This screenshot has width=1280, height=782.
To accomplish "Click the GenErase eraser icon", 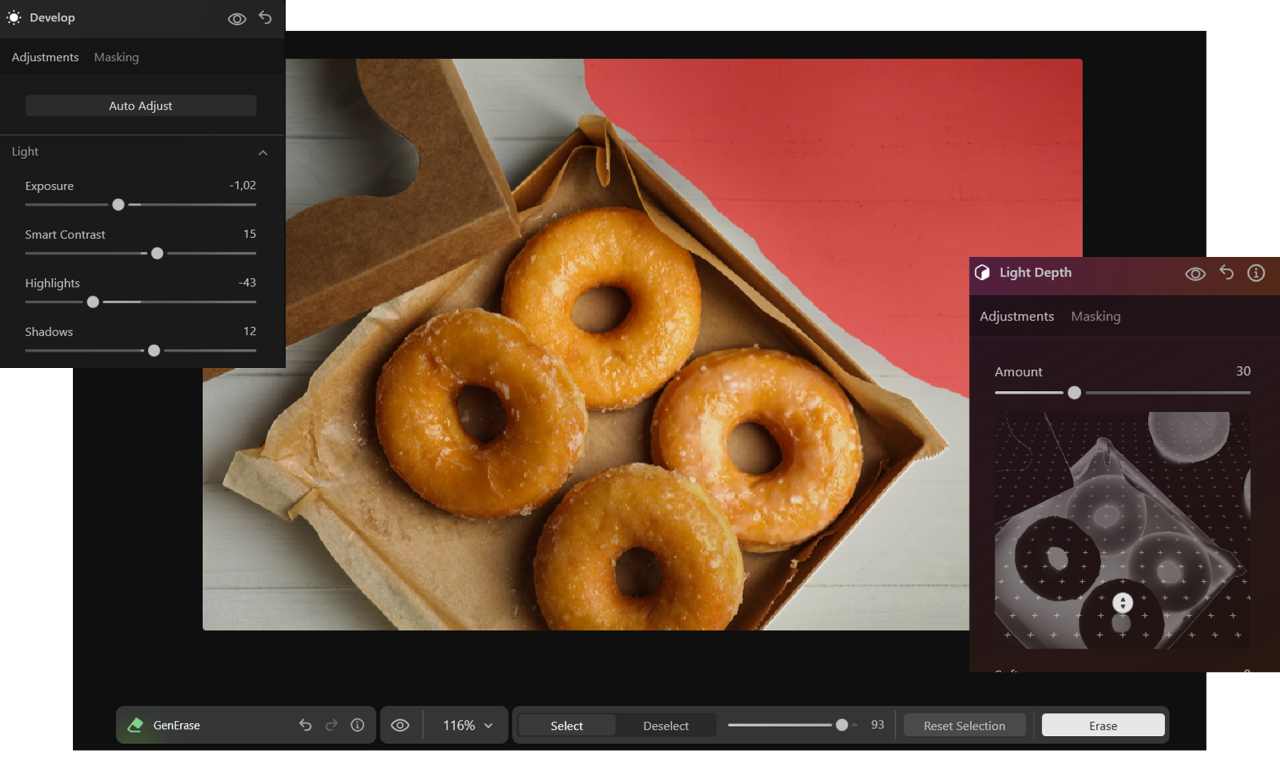I will (x=135, y=725).
